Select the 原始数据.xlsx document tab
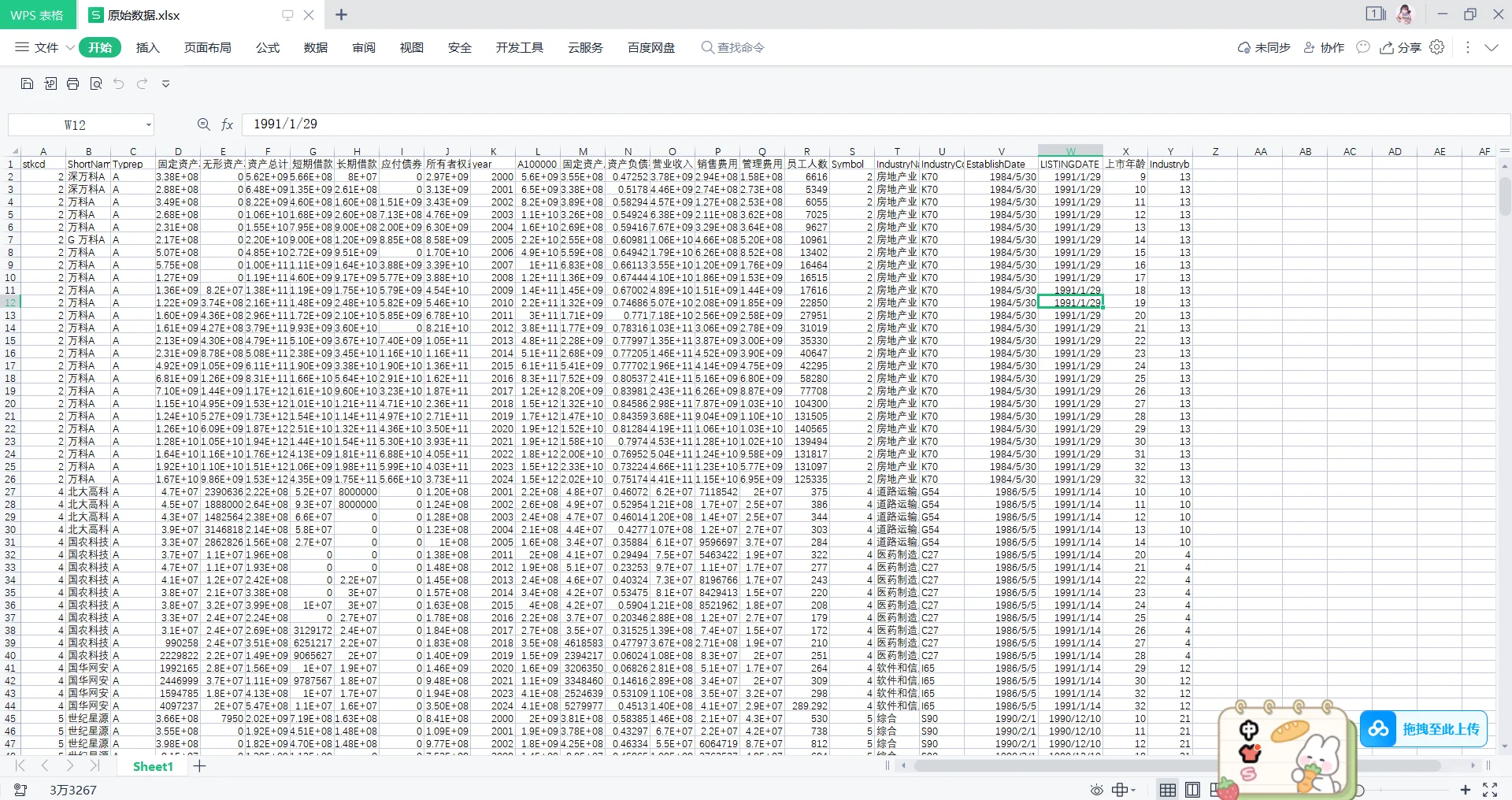 point(144,15)
